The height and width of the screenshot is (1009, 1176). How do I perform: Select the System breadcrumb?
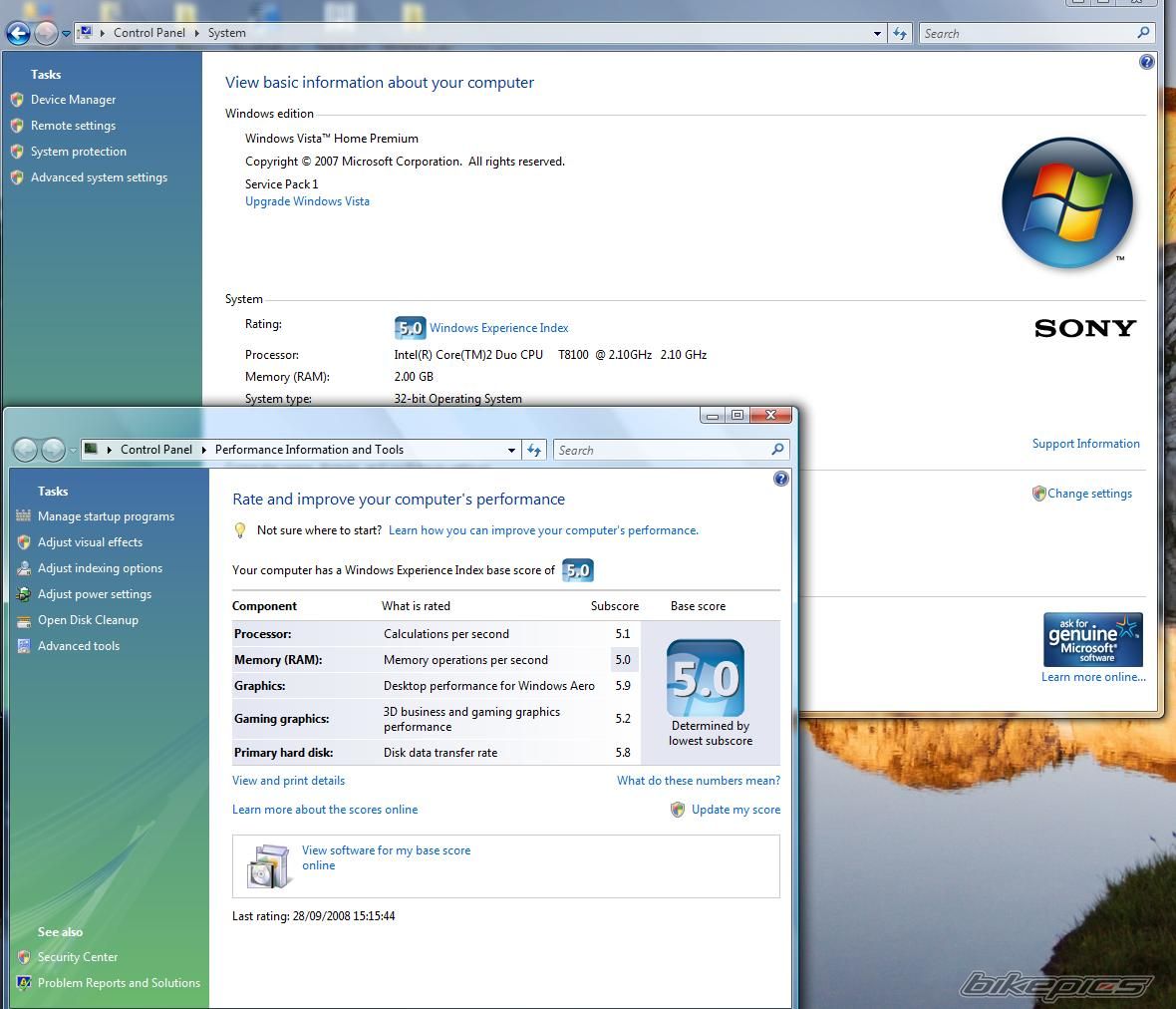coord(226,33)
